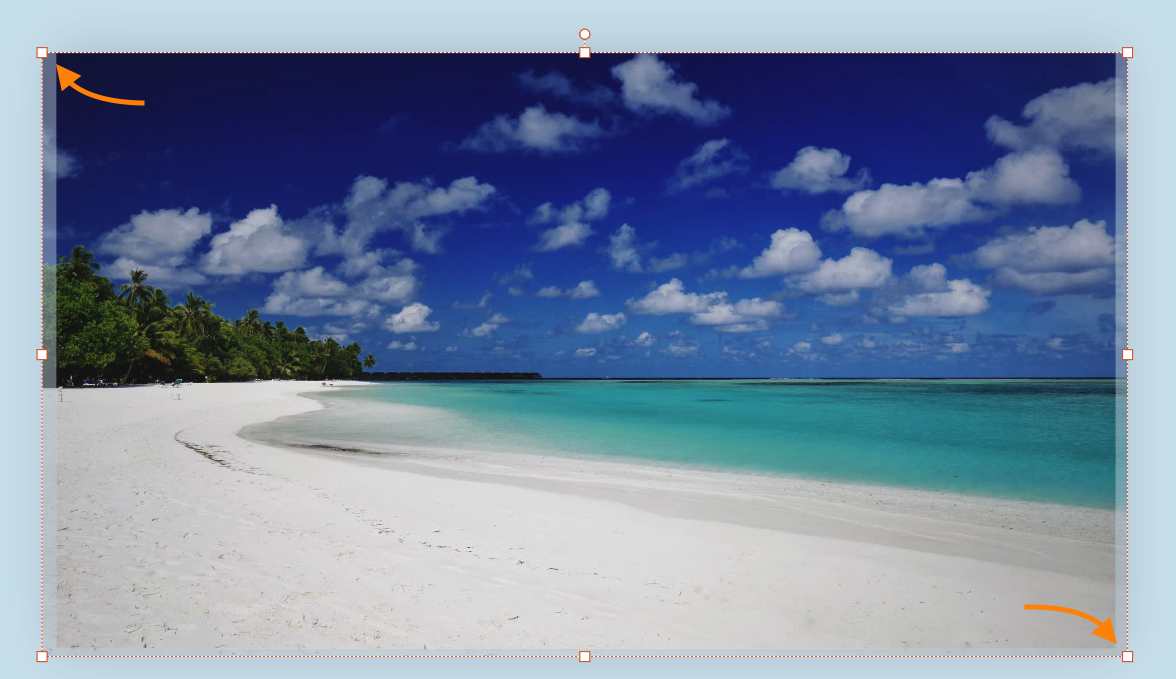Select the top-right corner resize handle

coord(1128,52)
